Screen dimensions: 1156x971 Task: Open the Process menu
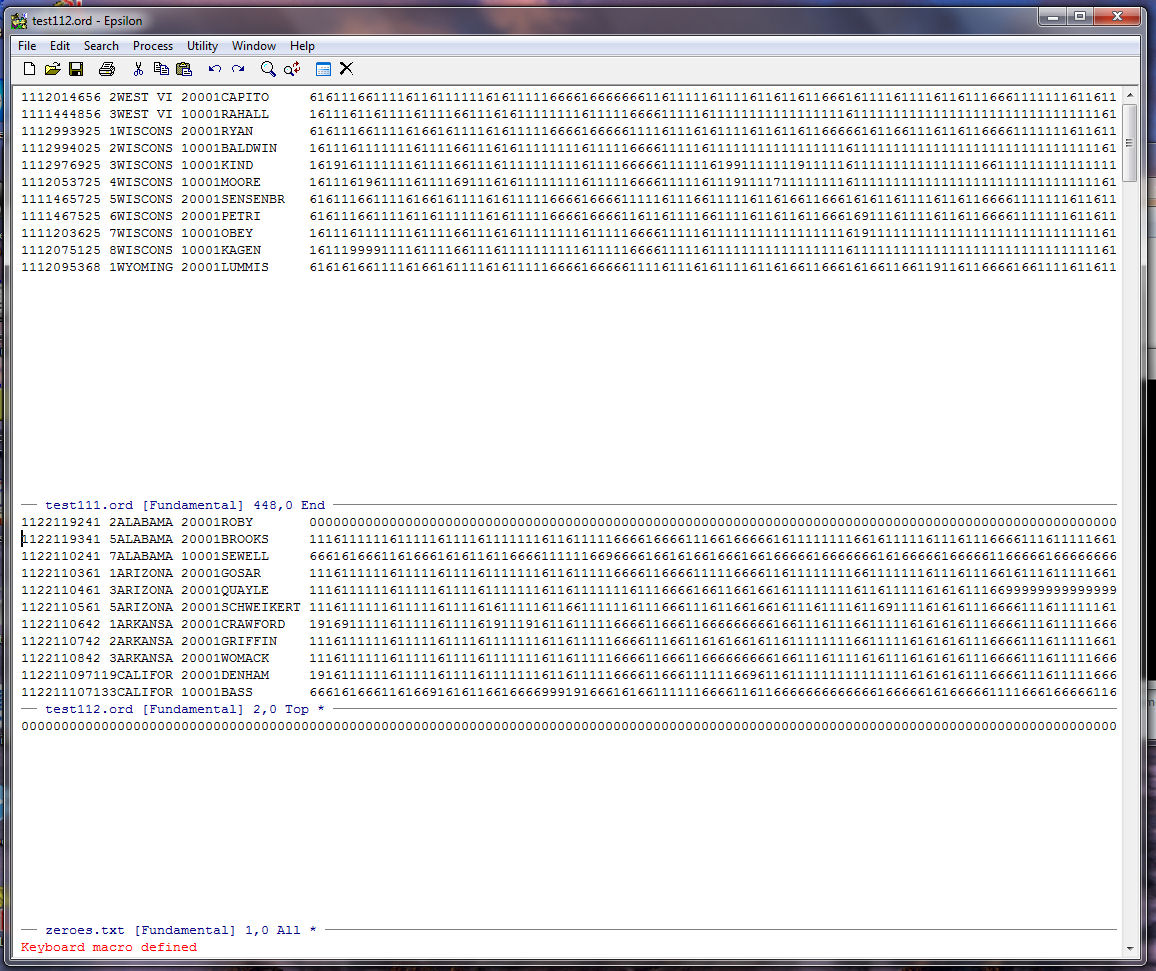click(x=153, y=46)
